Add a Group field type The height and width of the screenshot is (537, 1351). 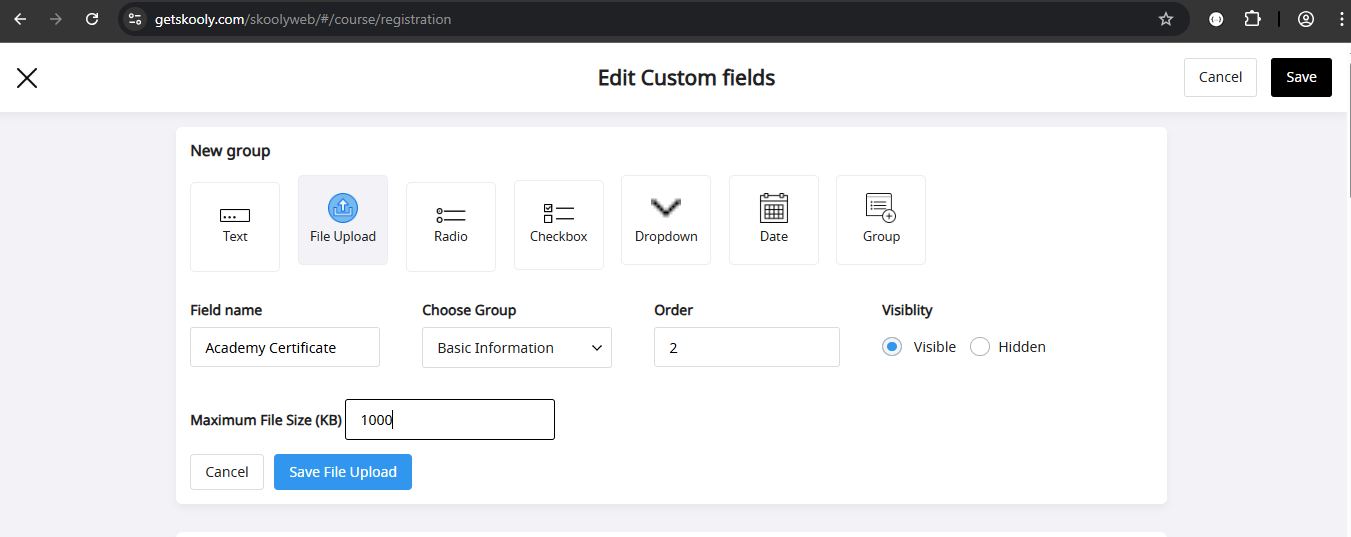click(x=881, y=220)
